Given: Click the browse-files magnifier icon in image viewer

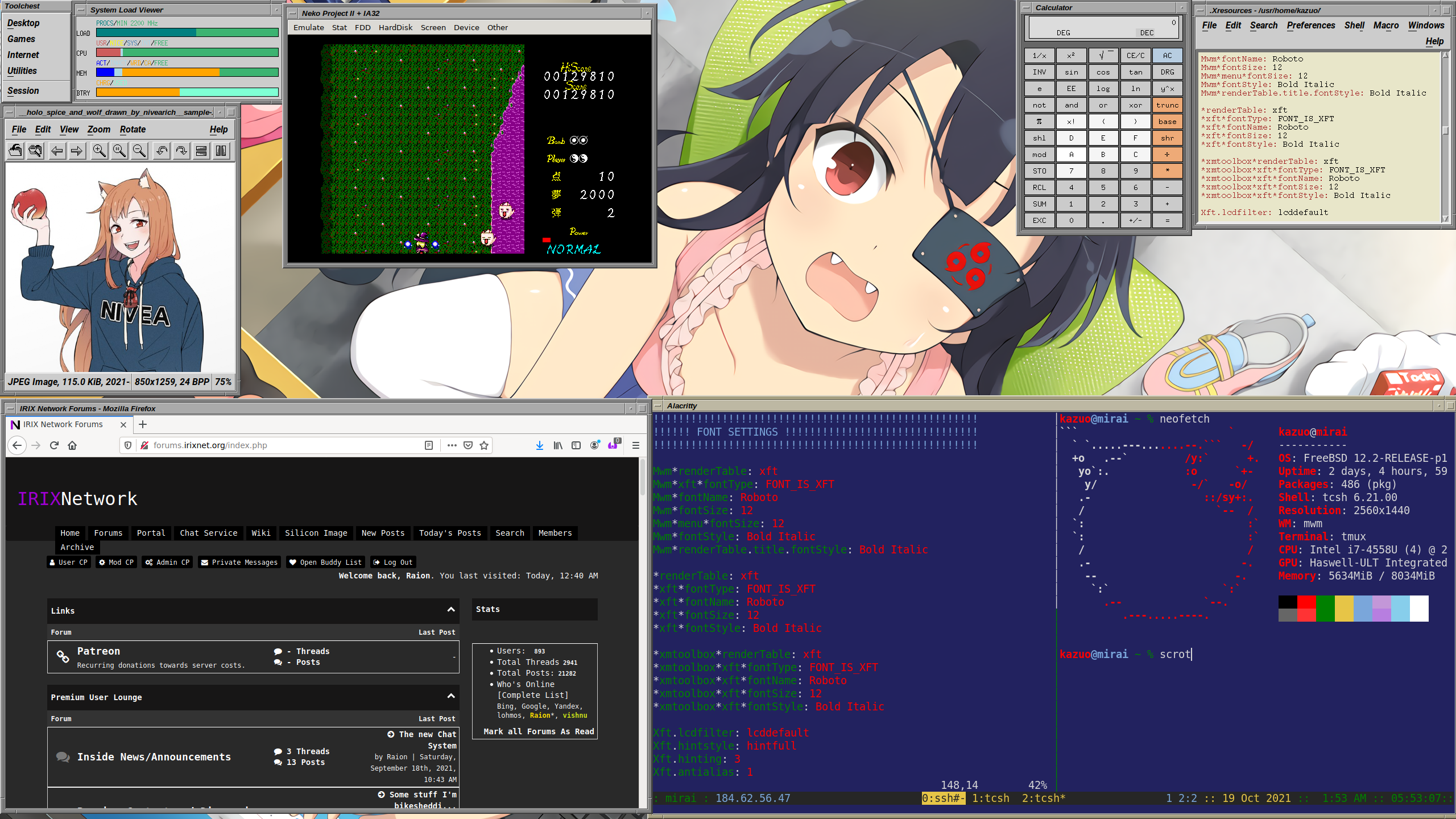Looking at the screenshot, I should (x=35, y=151).
